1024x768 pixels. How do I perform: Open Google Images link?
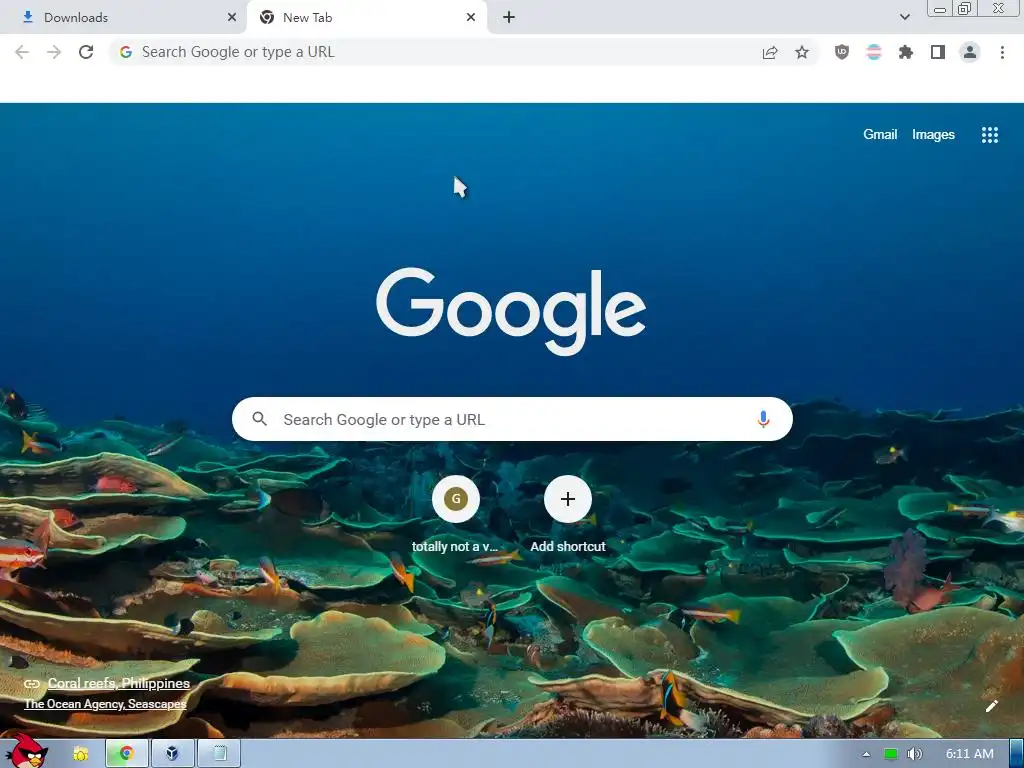[933, 135]
